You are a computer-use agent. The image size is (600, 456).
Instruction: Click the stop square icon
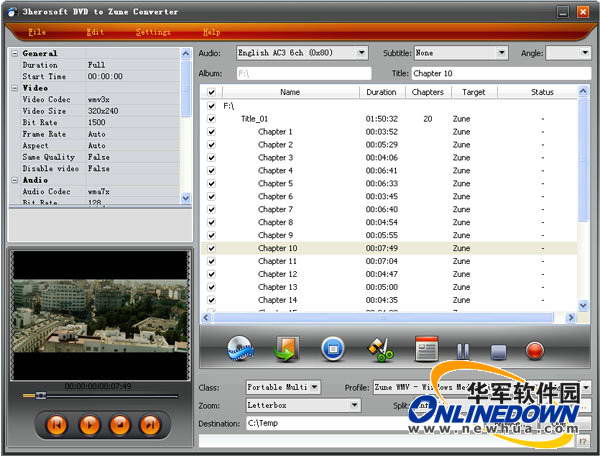[498, 352]
